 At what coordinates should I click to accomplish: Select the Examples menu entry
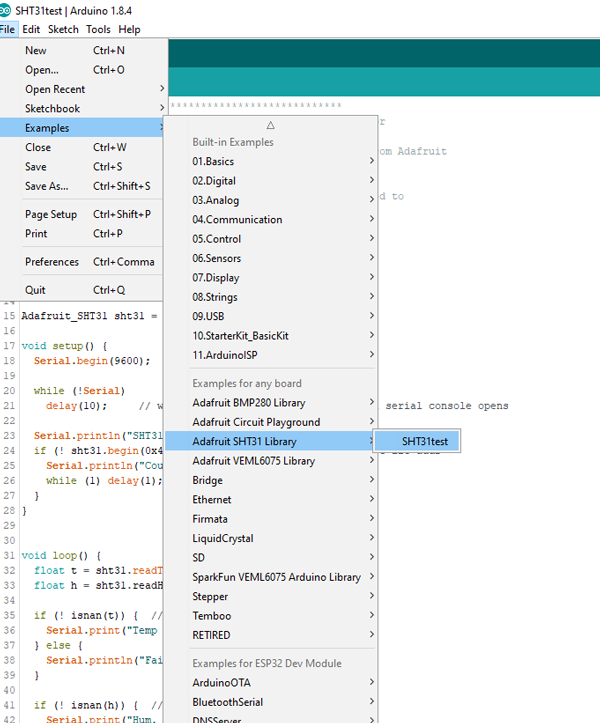(81, 128)
